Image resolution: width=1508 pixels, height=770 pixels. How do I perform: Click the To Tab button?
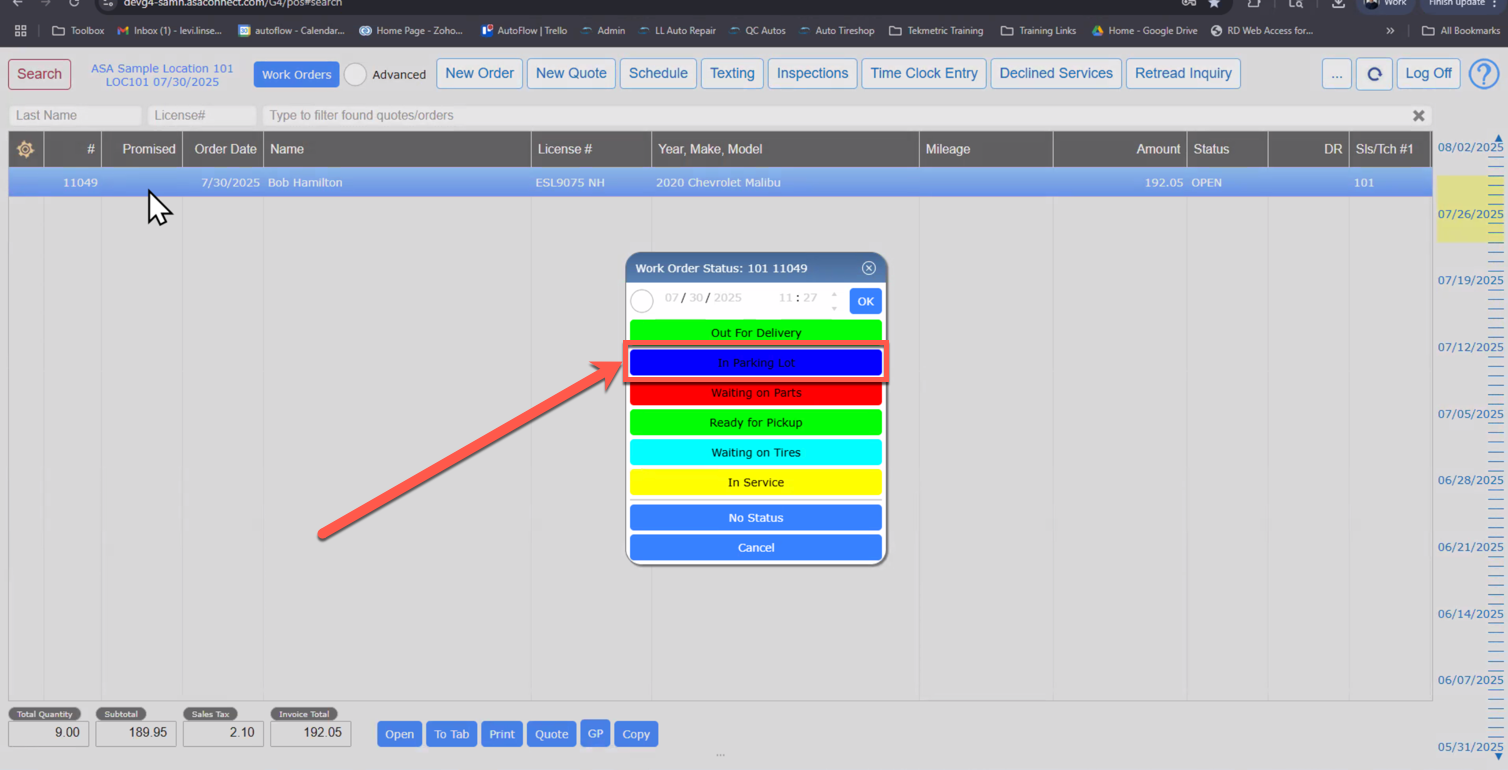click(451, 734)
